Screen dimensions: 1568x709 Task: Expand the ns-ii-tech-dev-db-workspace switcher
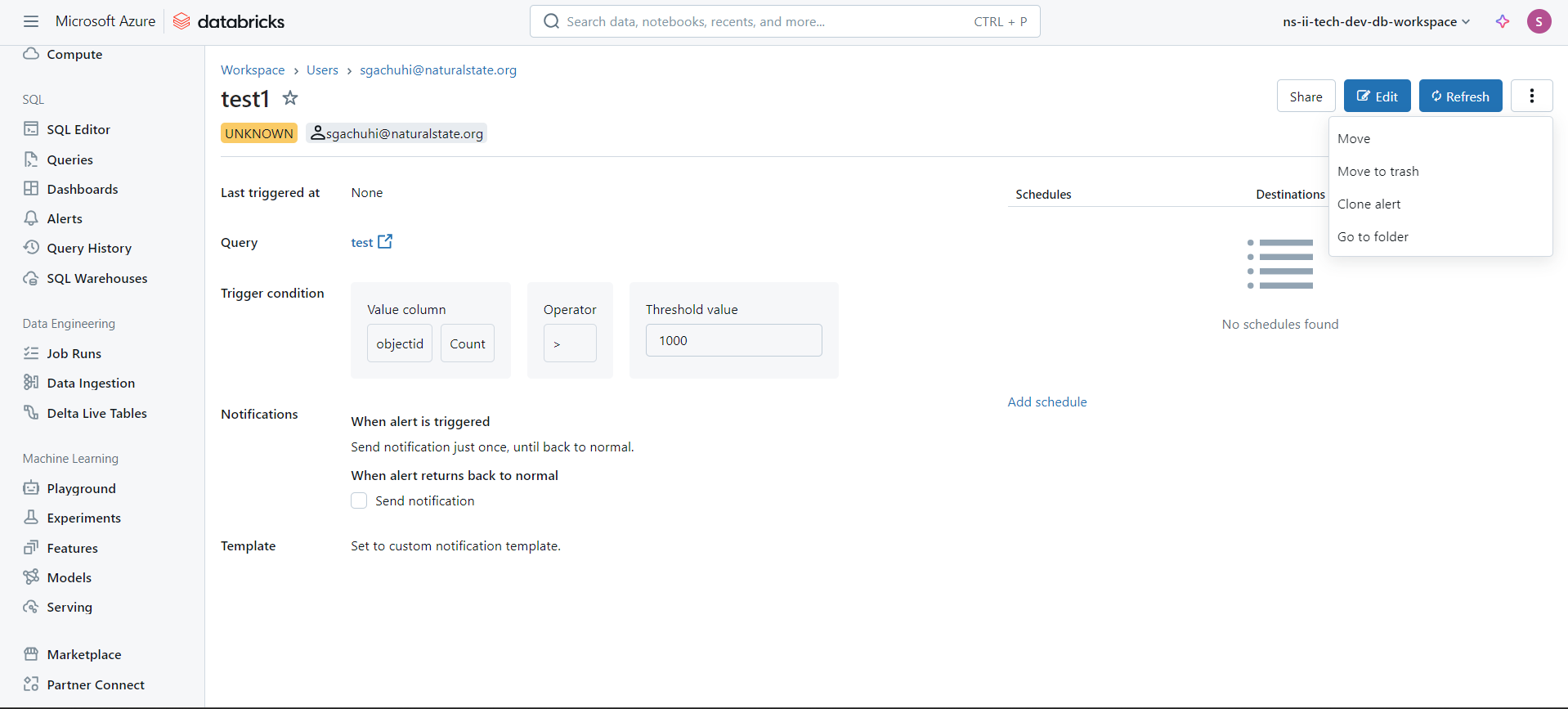pos(1377,21)
